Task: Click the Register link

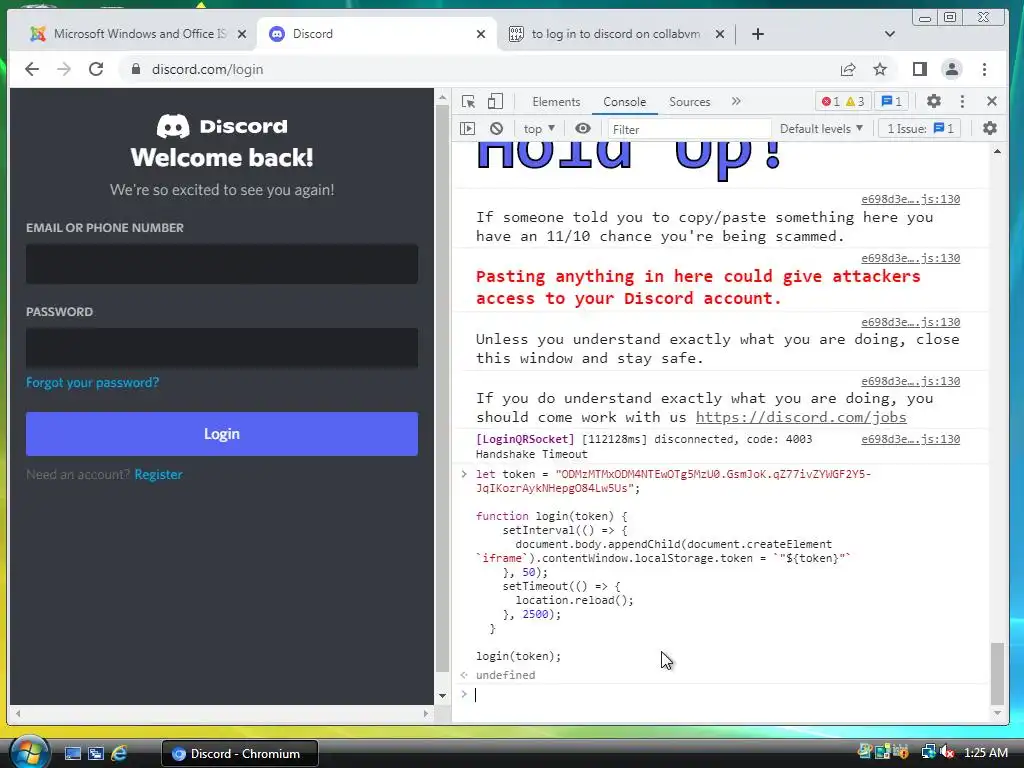Action: pyautogui.click(x=159, y=475)
